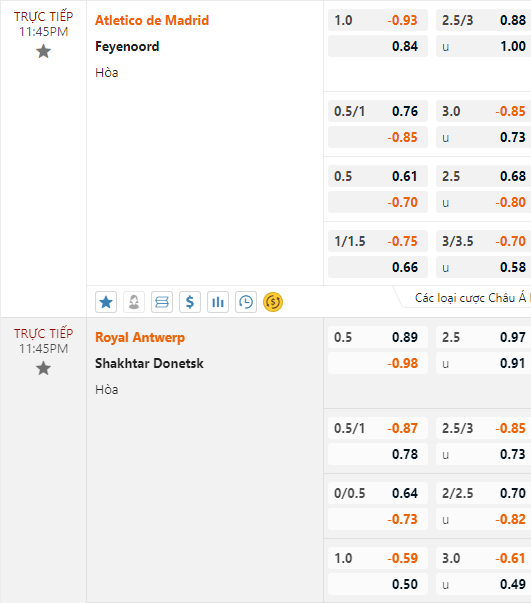531x603 pixels.
Task: Click the blue star favorite icon in toolbar
Action: click(106, 302)
